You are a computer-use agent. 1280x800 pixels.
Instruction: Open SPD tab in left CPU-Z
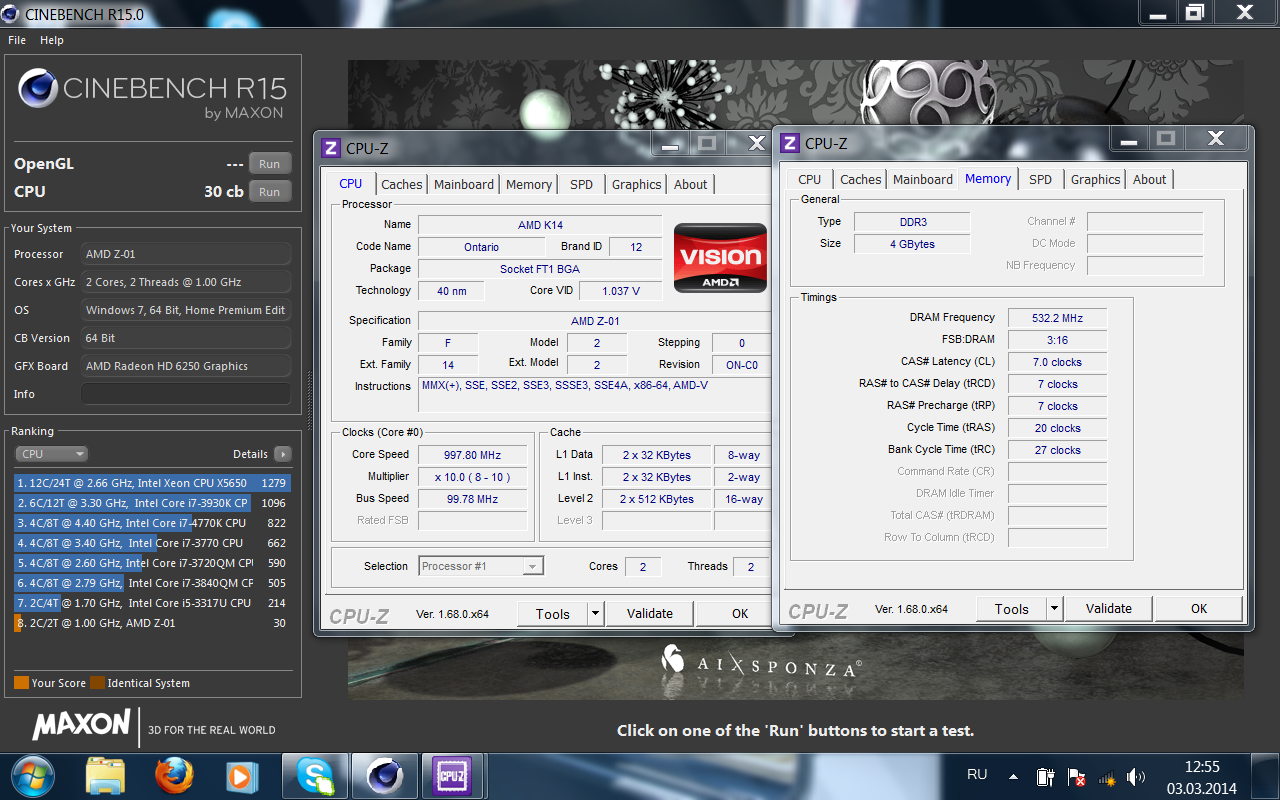(x=582, y=185)
